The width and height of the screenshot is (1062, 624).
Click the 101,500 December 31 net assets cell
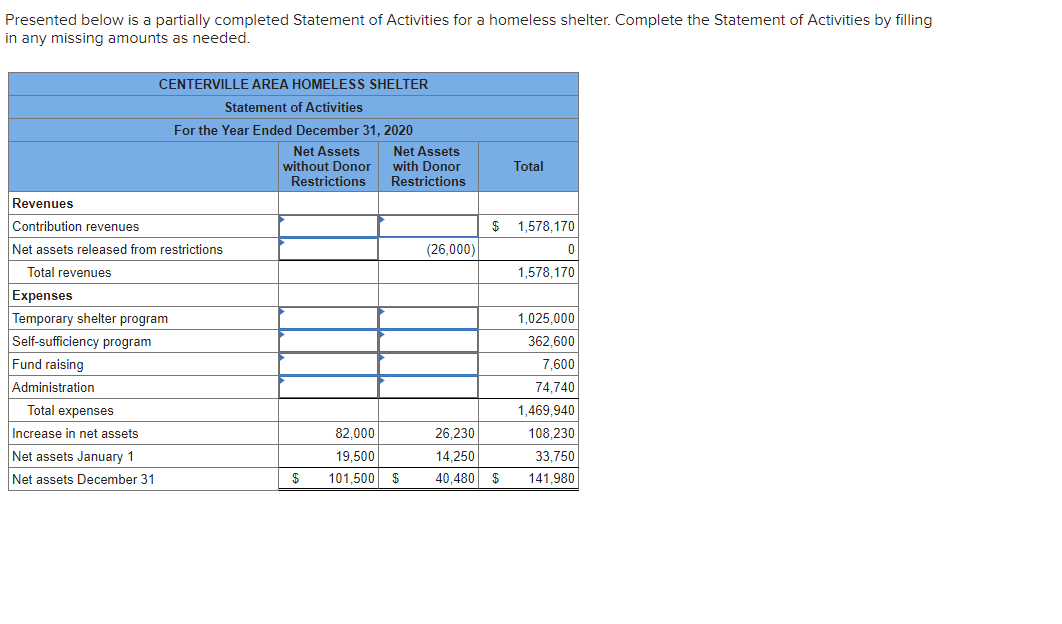[328, 479]
